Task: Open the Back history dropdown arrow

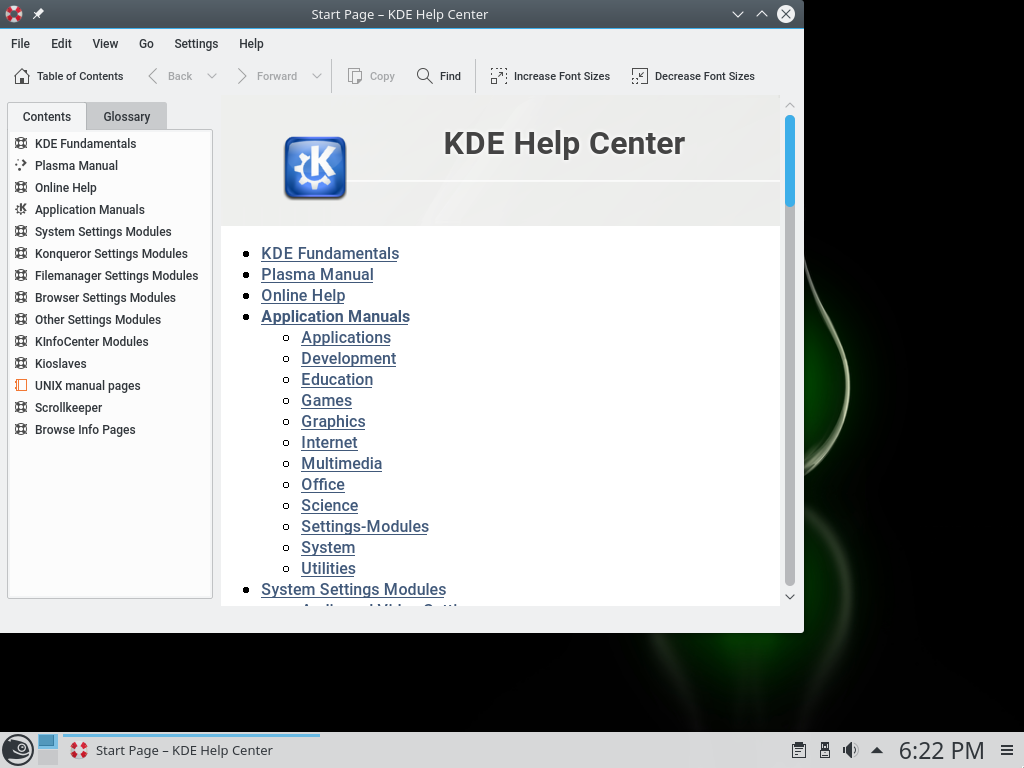Action: tap(212, 76)
